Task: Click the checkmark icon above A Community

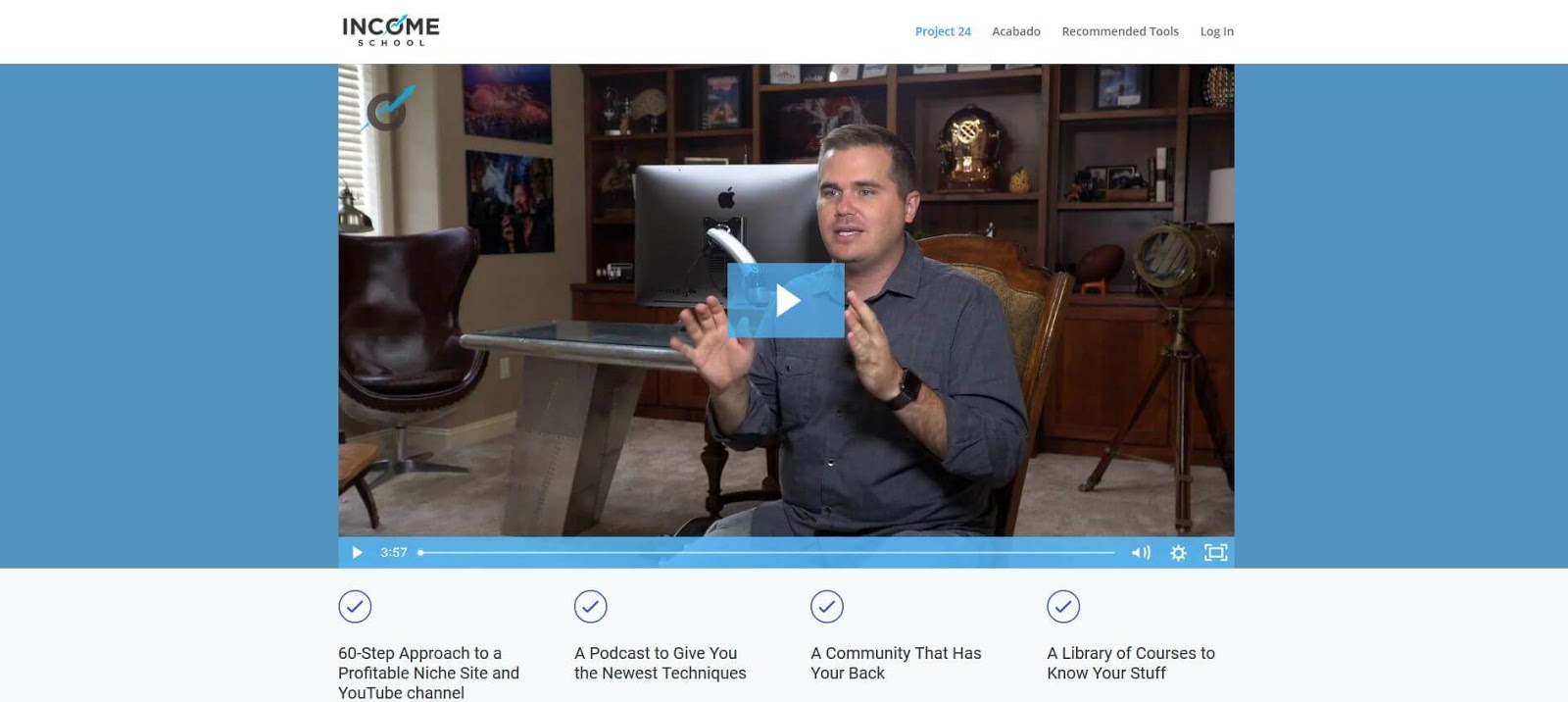Action: (x=827, y=607)
